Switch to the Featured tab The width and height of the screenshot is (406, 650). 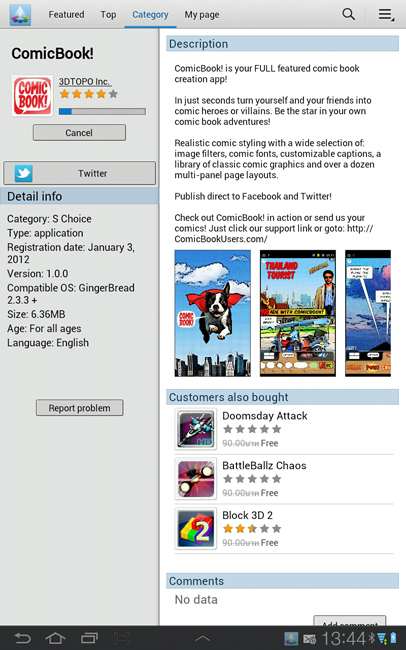(66, 15)
